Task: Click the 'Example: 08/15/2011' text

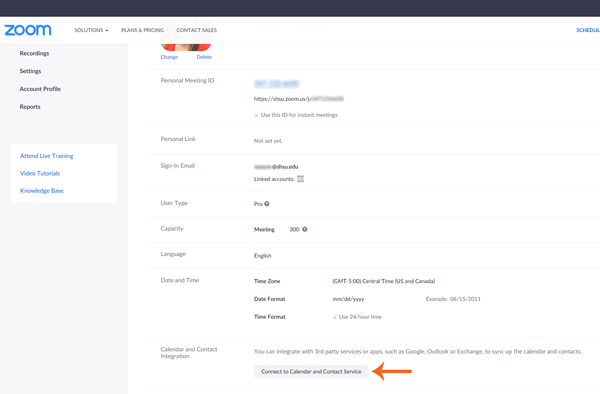Action: tap(453, 299)
